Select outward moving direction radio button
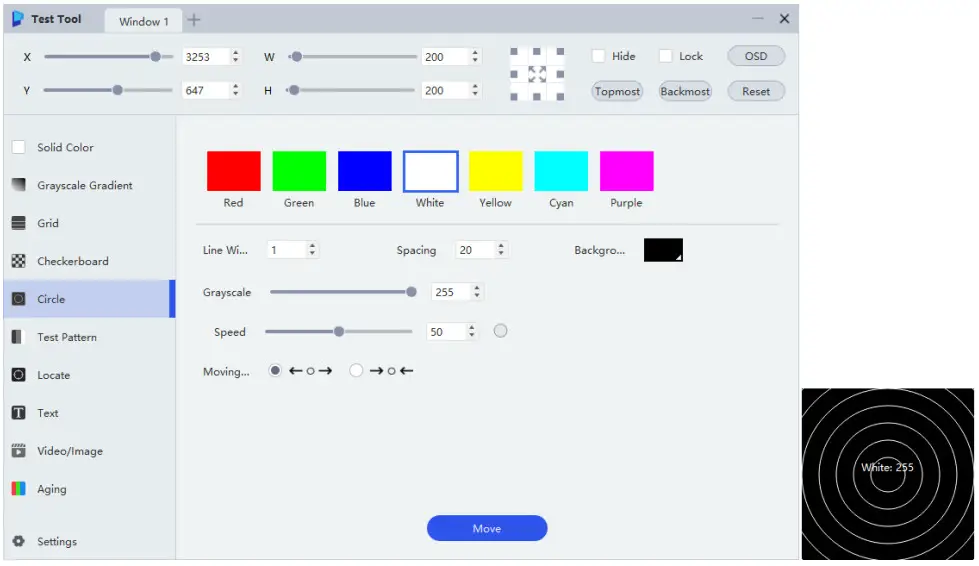 (275, 371)
